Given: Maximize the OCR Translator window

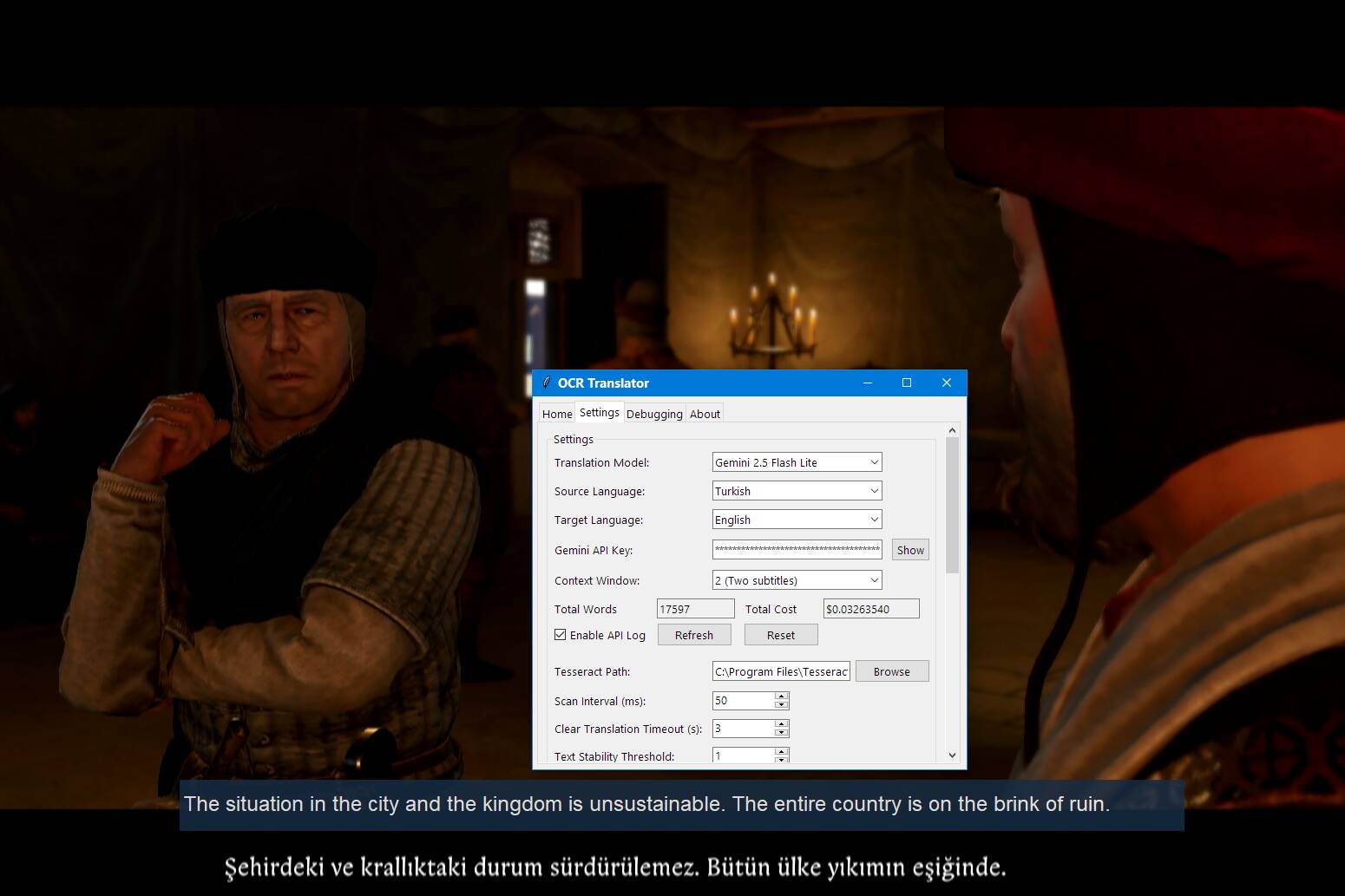Looking at the screenshot, I should point(907,383).
